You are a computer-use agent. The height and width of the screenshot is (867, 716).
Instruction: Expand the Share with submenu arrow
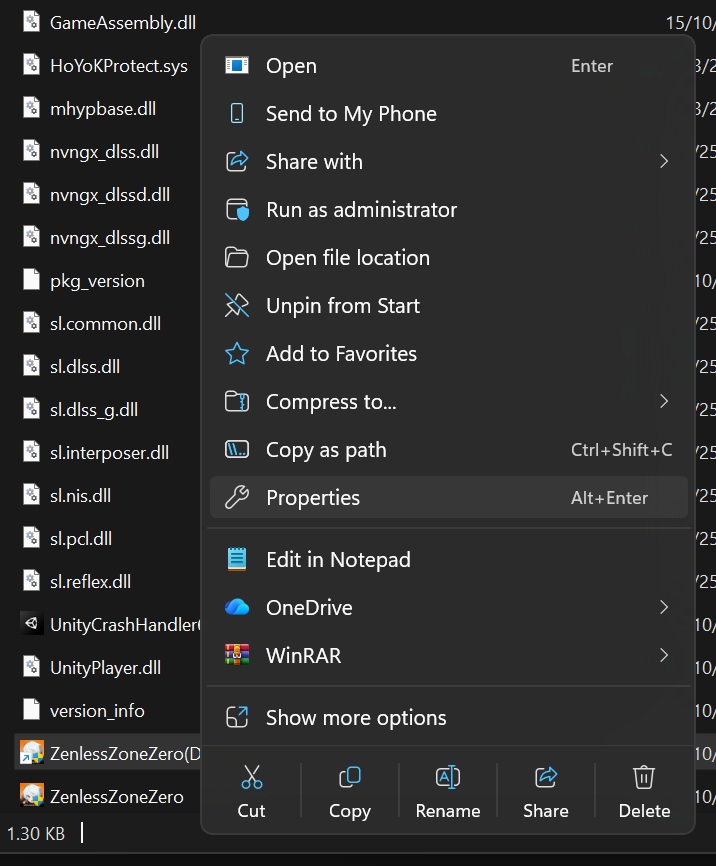click(664, 162)
